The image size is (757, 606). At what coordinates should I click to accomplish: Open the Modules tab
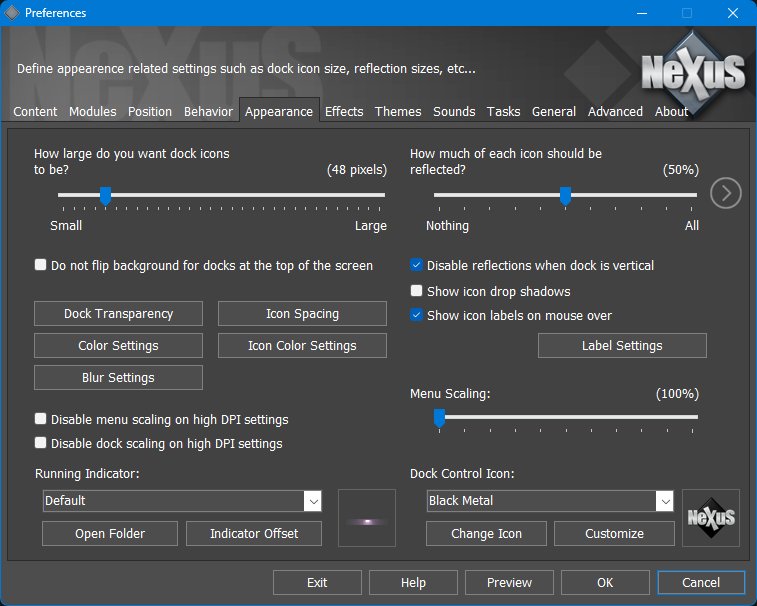click(93, 112)
